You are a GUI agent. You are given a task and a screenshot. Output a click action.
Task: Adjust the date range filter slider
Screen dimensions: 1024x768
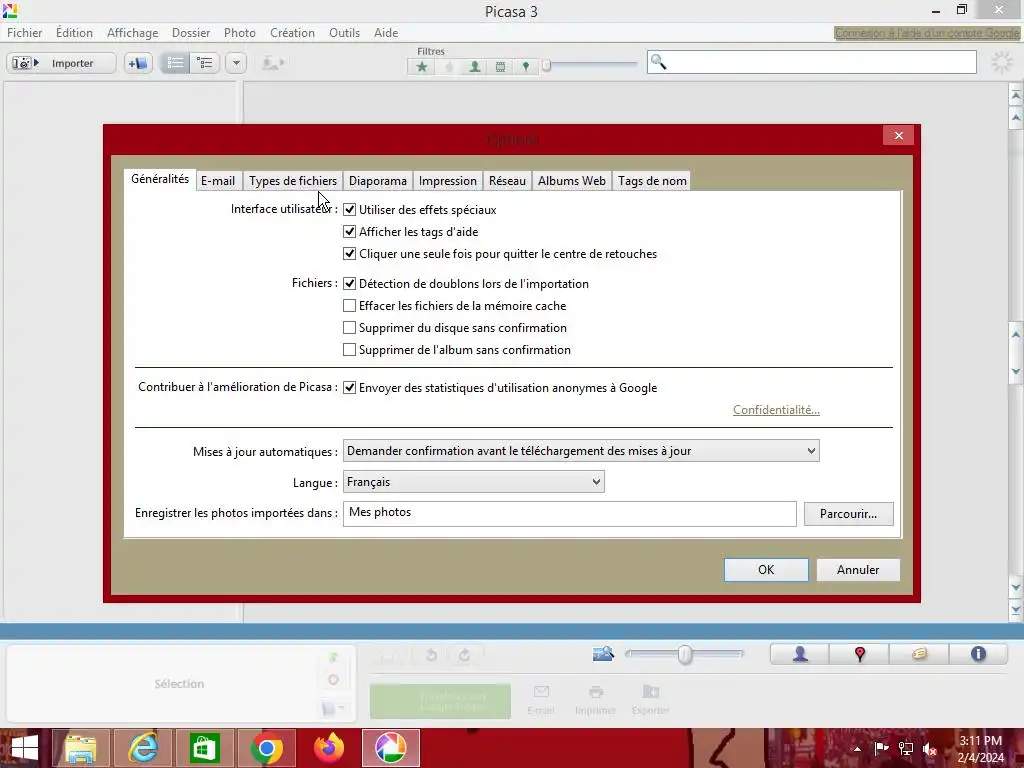point(547,65)
